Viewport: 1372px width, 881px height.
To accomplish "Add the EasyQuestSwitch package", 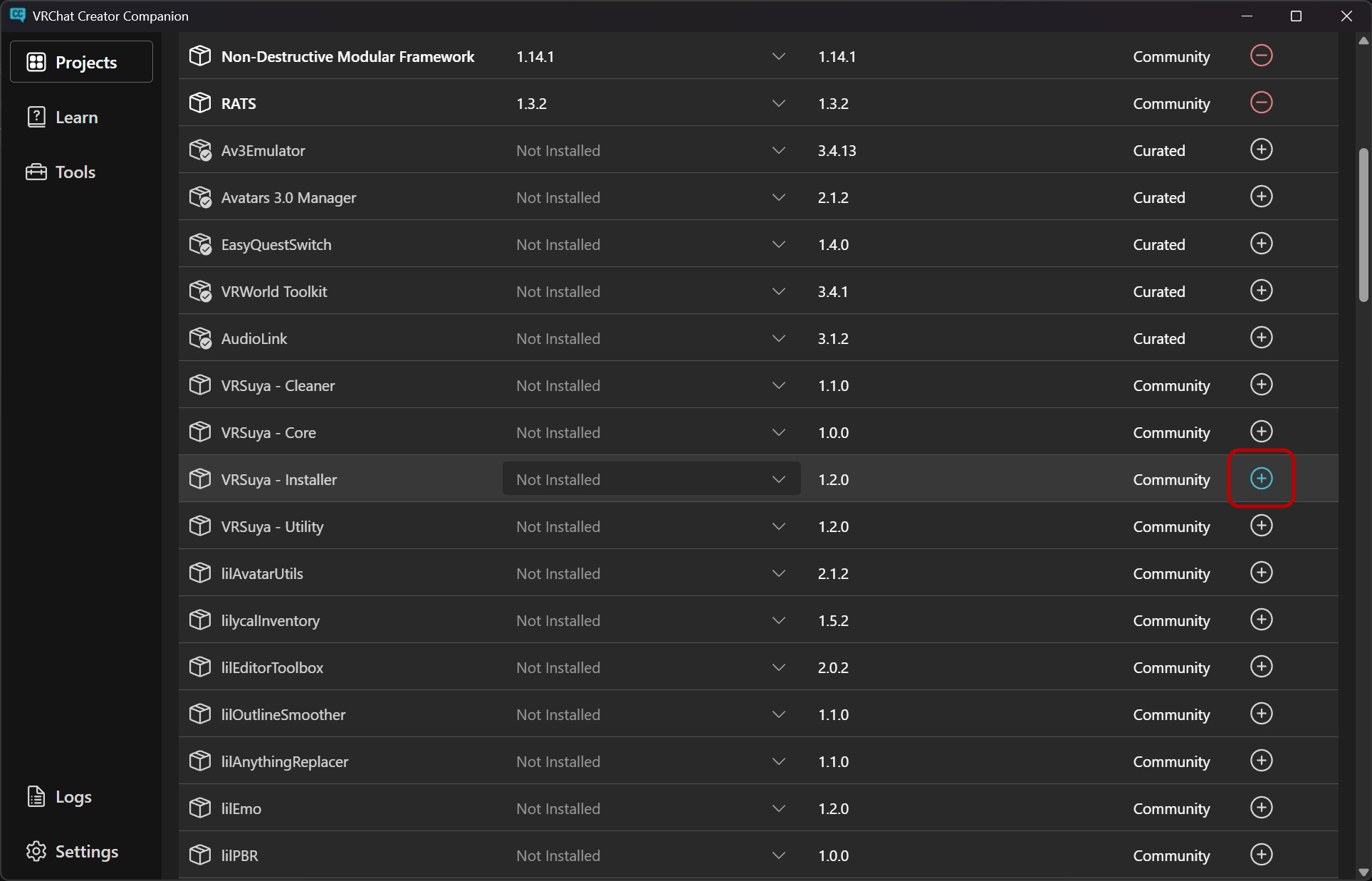I will [1261, 244].
